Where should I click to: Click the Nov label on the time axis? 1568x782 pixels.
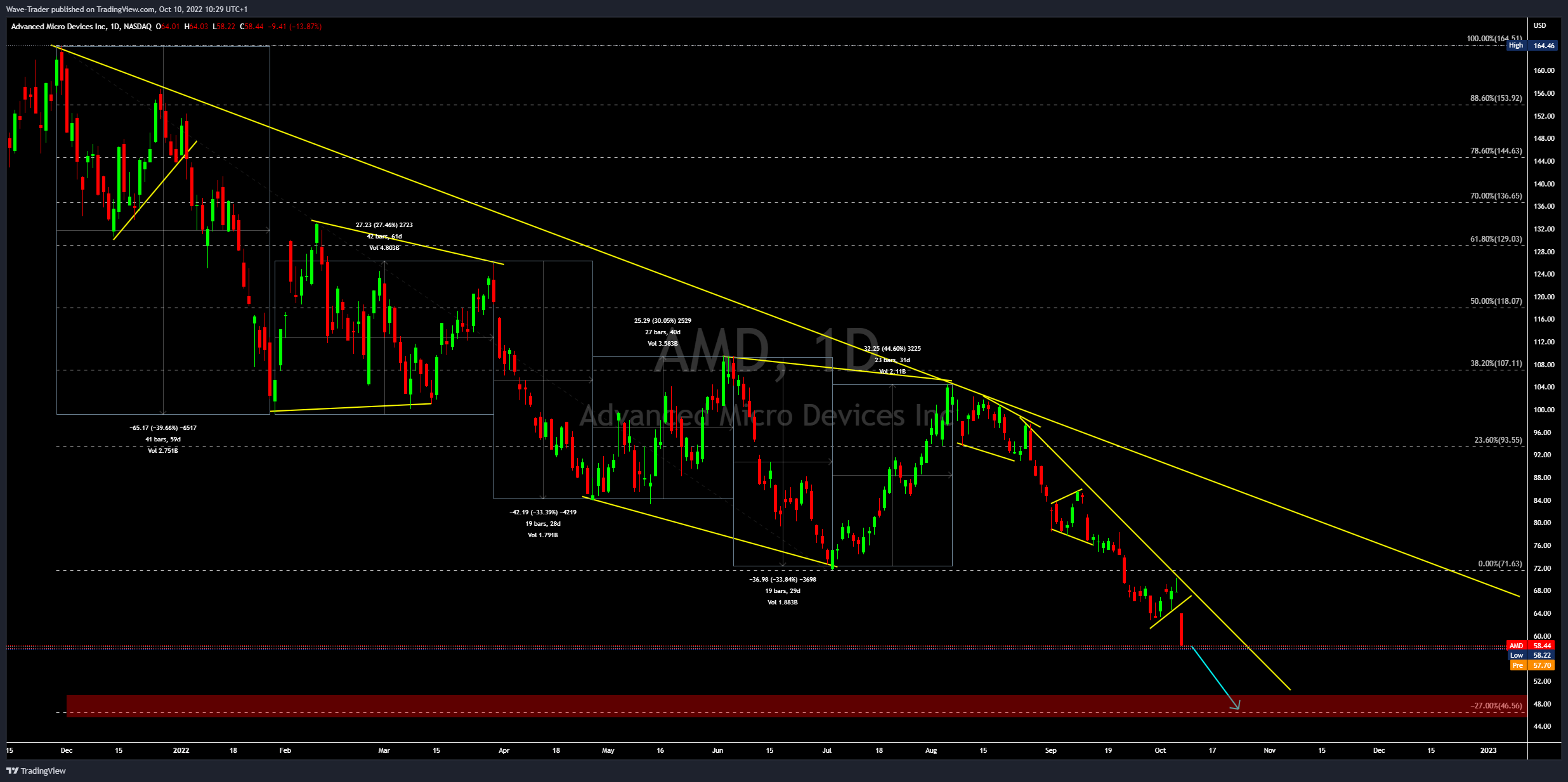[x=1270, y=750]
